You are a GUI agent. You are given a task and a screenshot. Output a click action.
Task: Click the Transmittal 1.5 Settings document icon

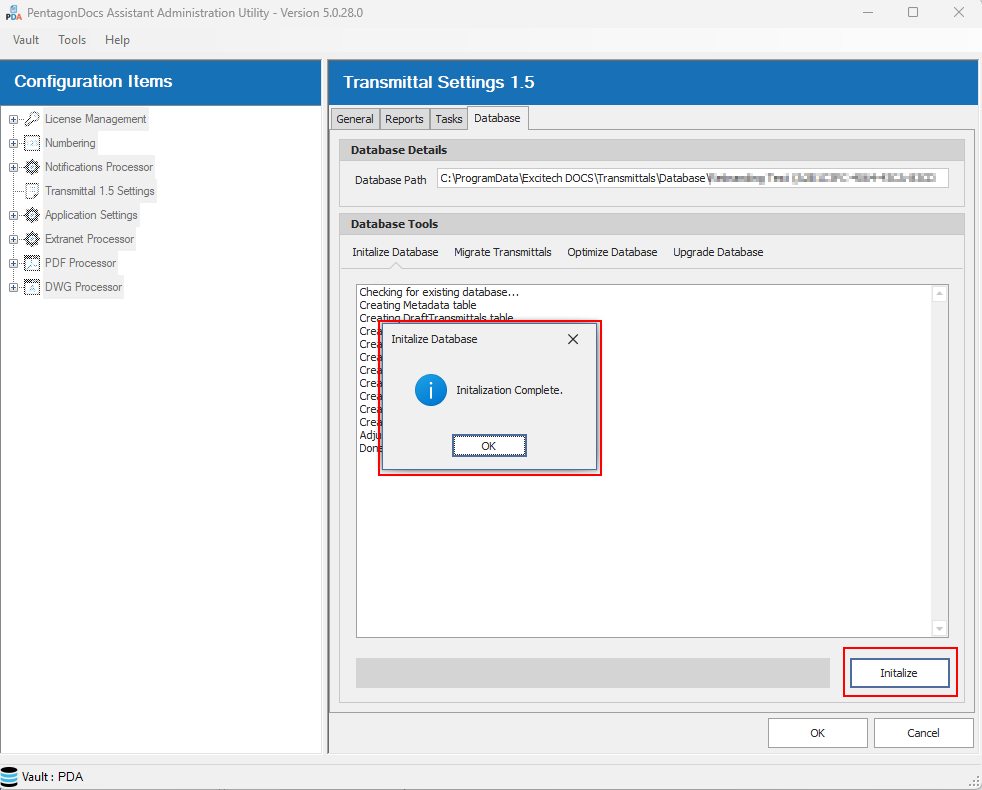(32, 191)
